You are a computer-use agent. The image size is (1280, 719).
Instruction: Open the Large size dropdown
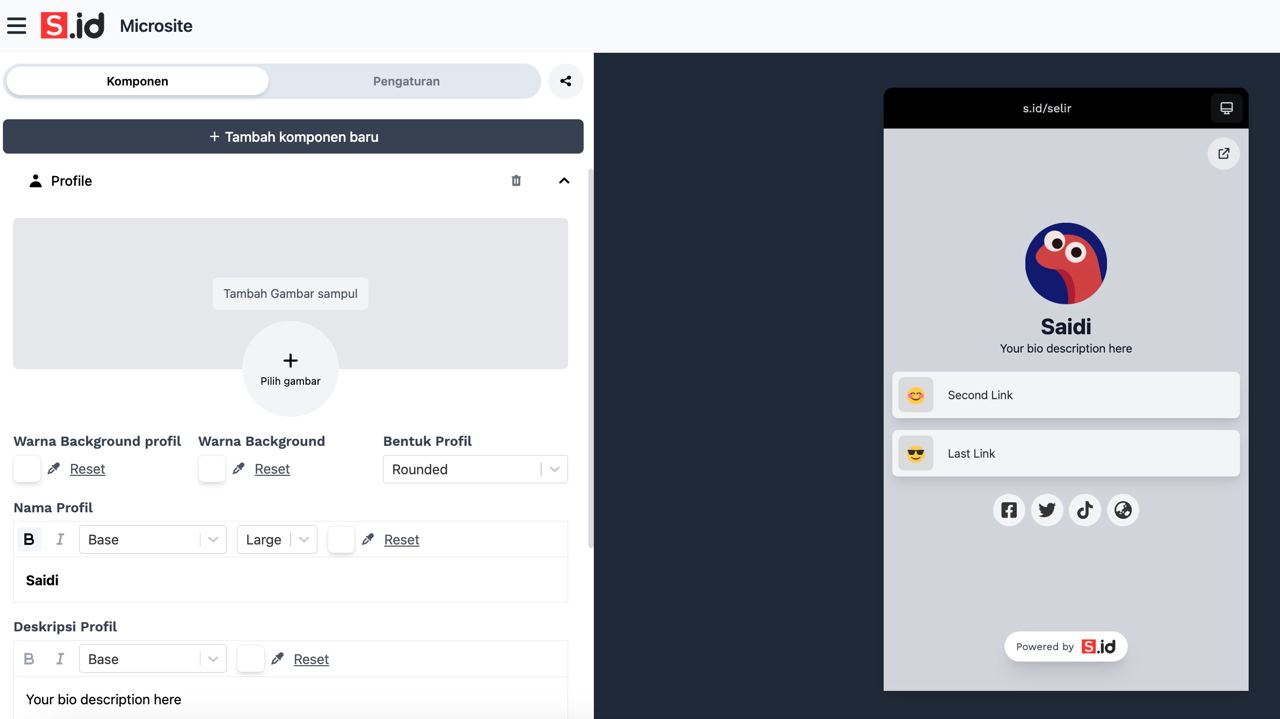click(276, 540)
